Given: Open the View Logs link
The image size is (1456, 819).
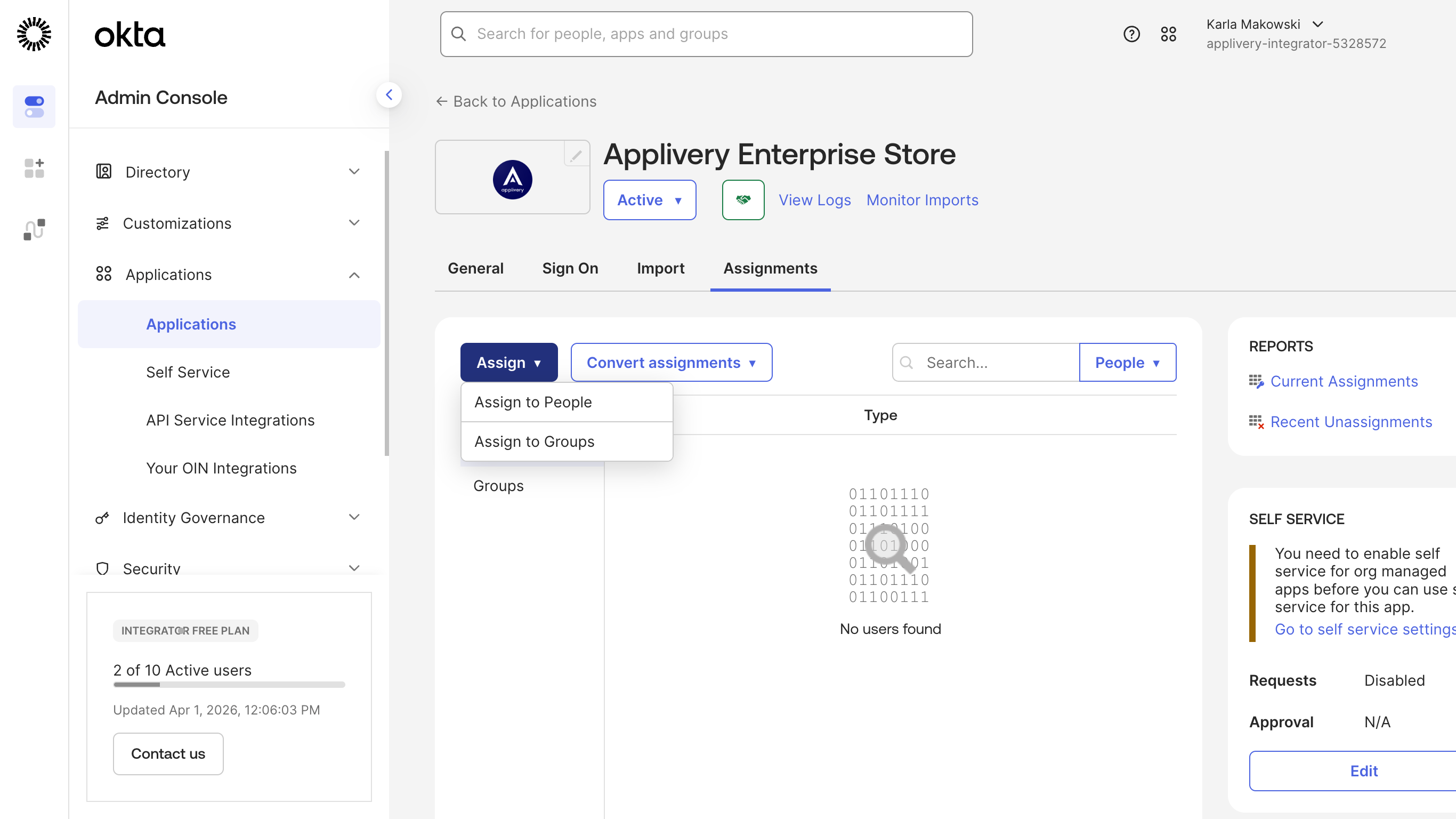Looking at the screenshot, I should point(814,199).
